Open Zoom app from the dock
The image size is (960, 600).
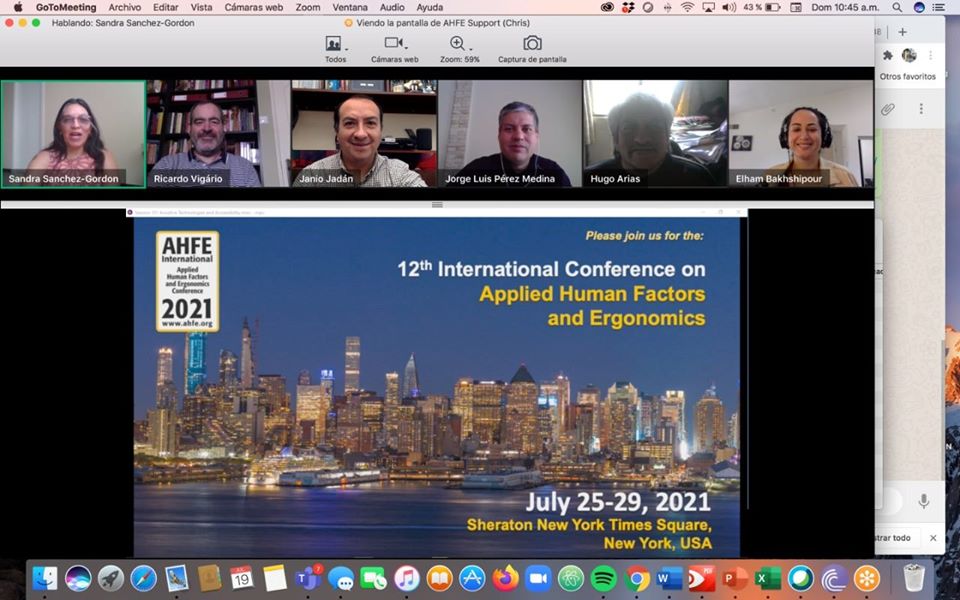(538, 578)
